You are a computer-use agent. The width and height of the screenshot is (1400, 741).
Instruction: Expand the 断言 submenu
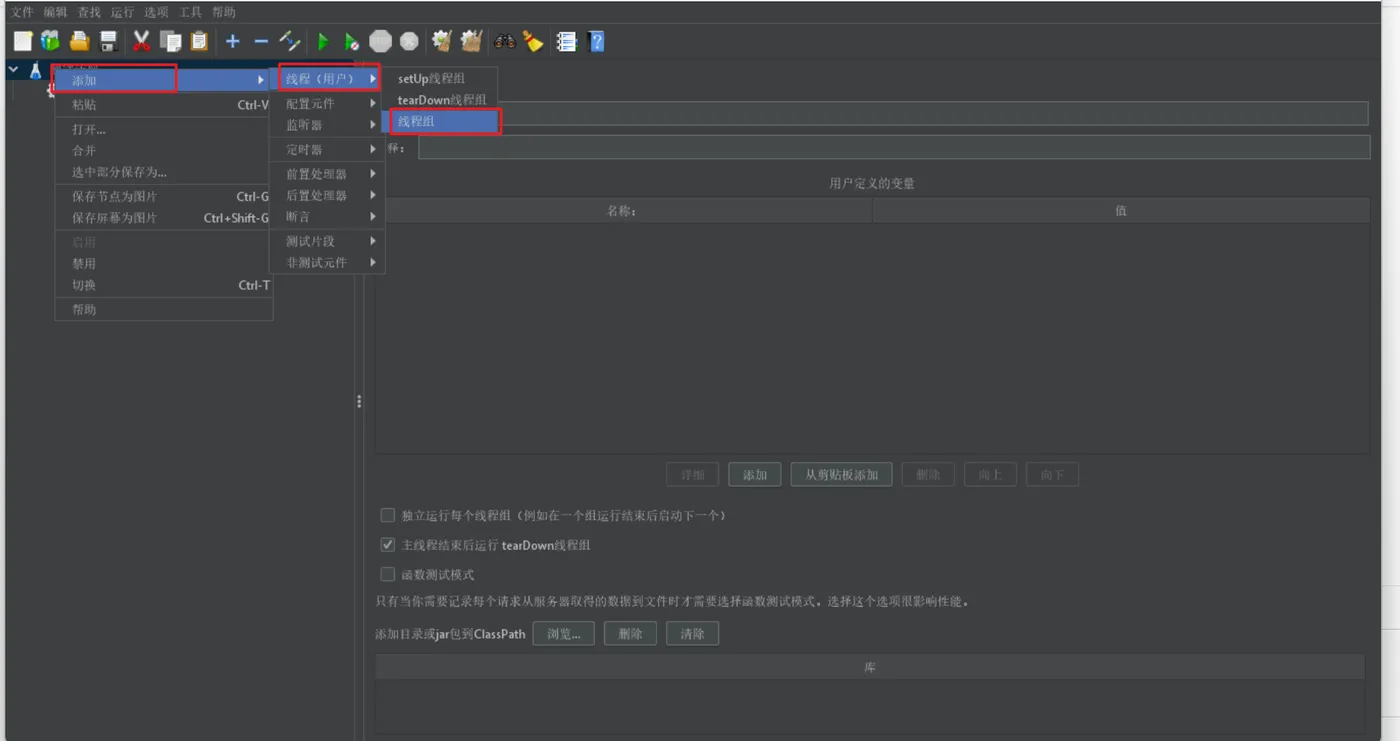327,217
